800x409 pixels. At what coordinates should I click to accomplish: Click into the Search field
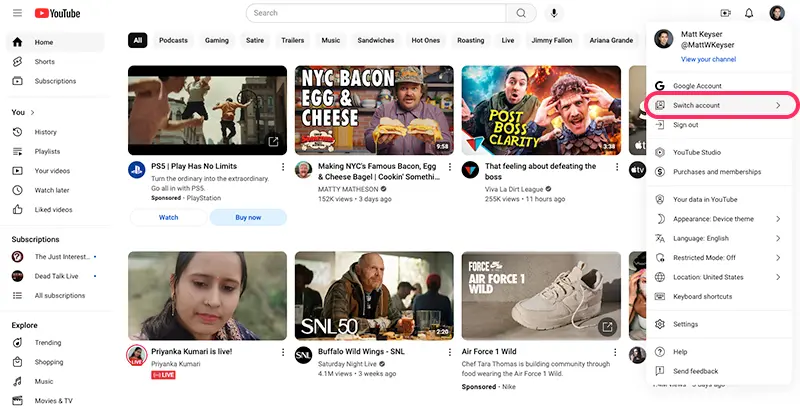click(375, 13)
